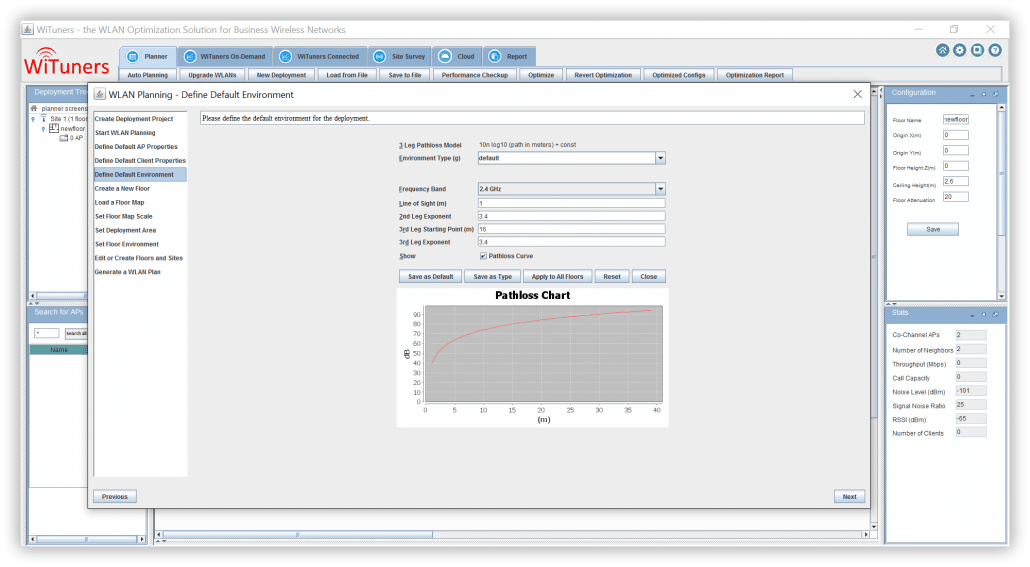The image size is (1030, 567).
Task: Click the Line of Sight input field
Action: pos(571,203)
